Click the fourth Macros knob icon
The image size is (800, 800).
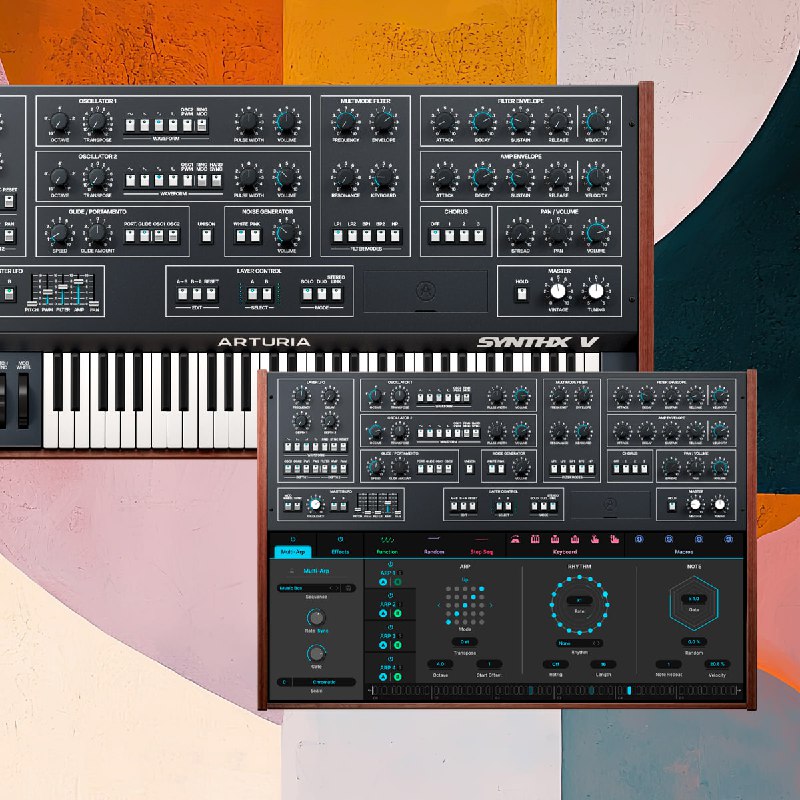[729, 539]
